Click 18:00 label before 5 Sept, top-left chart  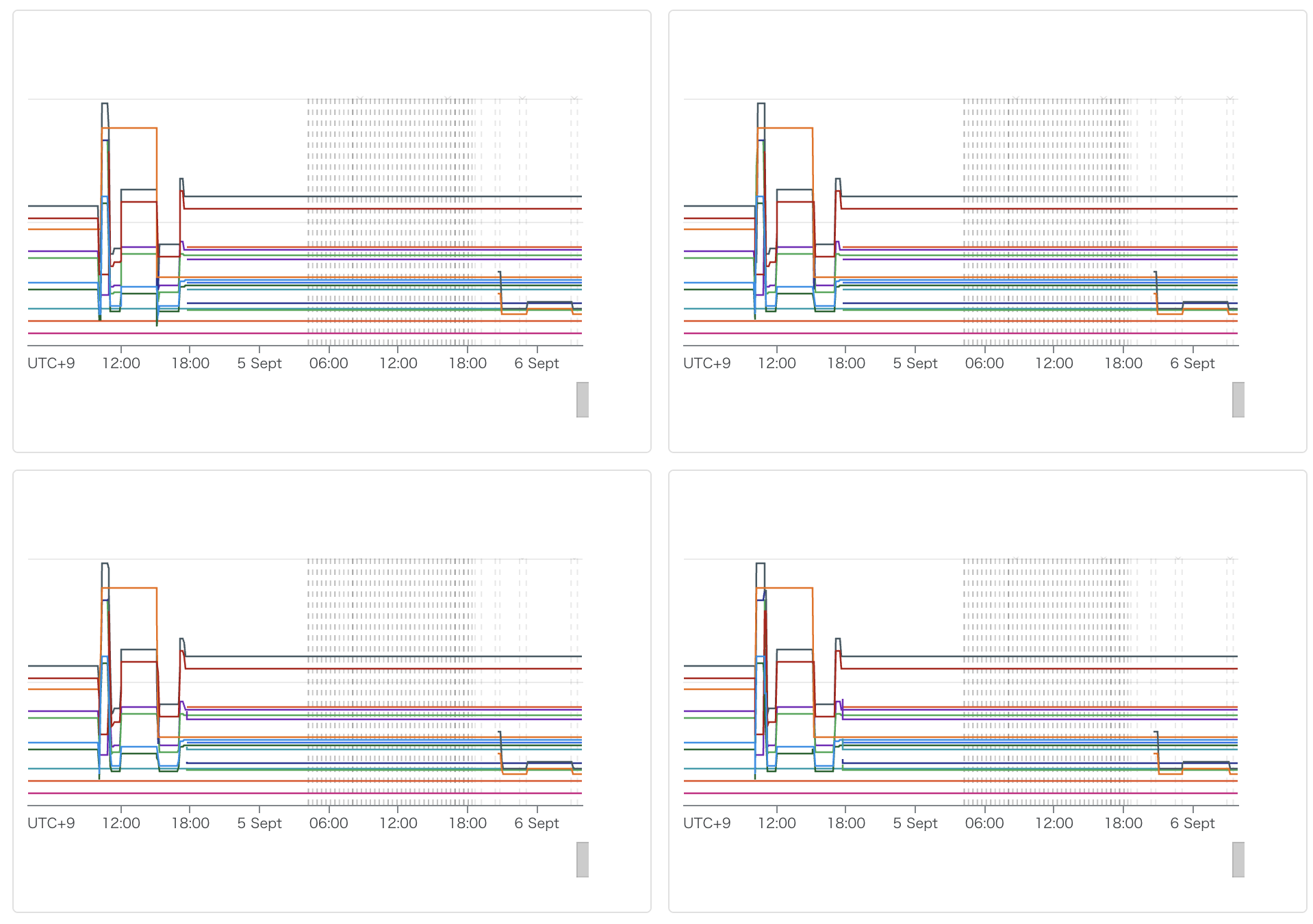(x=190, y=363)
